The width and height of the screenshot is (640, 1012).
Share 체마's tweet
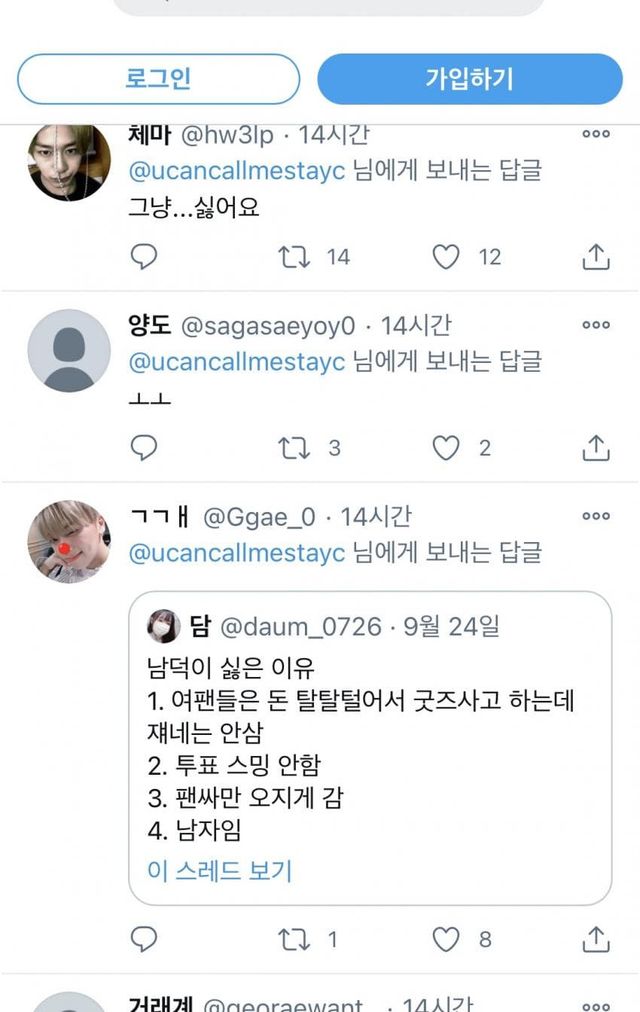596,257
